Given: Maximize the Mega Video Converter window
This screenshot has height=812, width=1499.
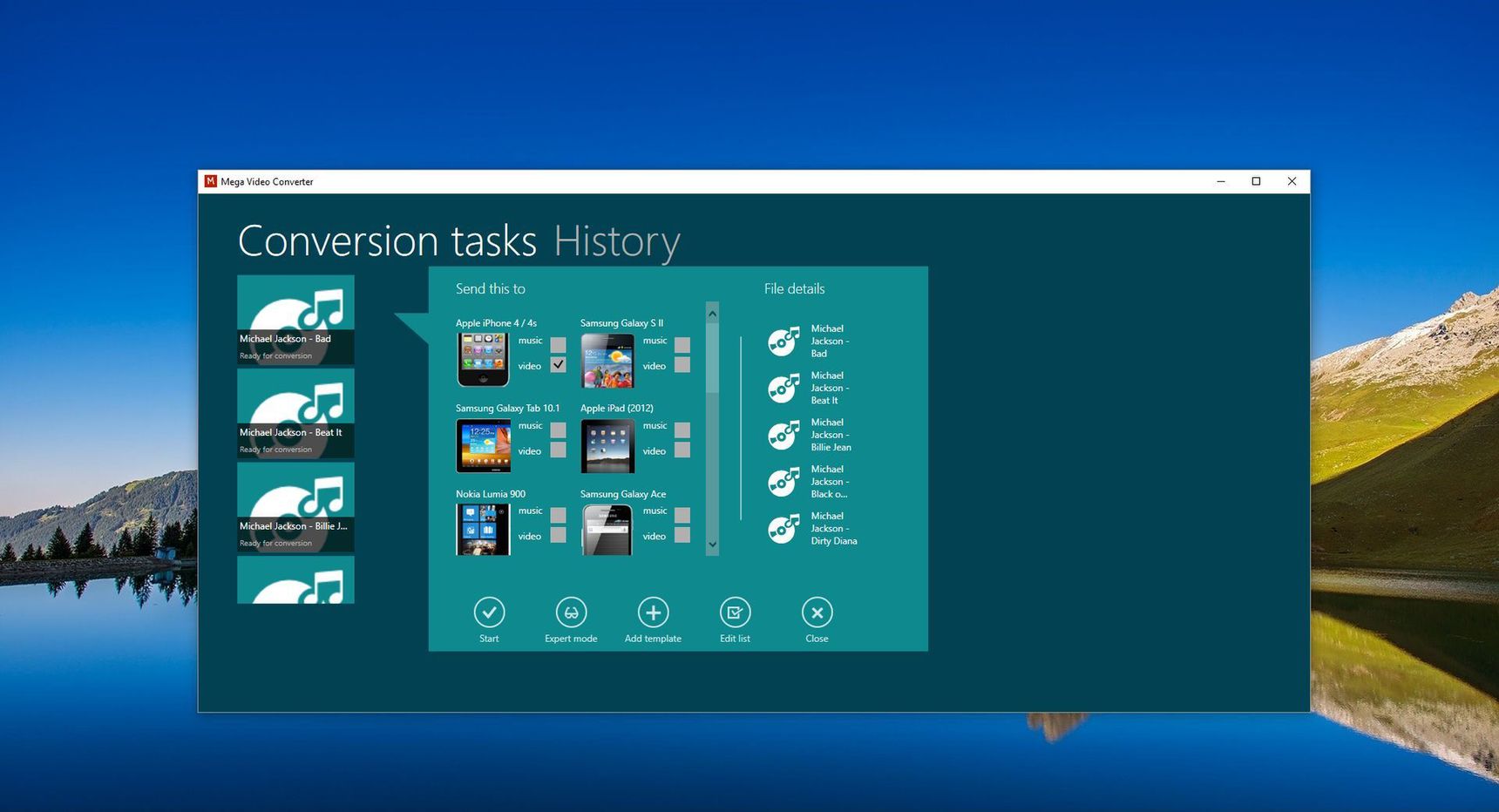Looking at the screenshot, I should click(1256, 181).
